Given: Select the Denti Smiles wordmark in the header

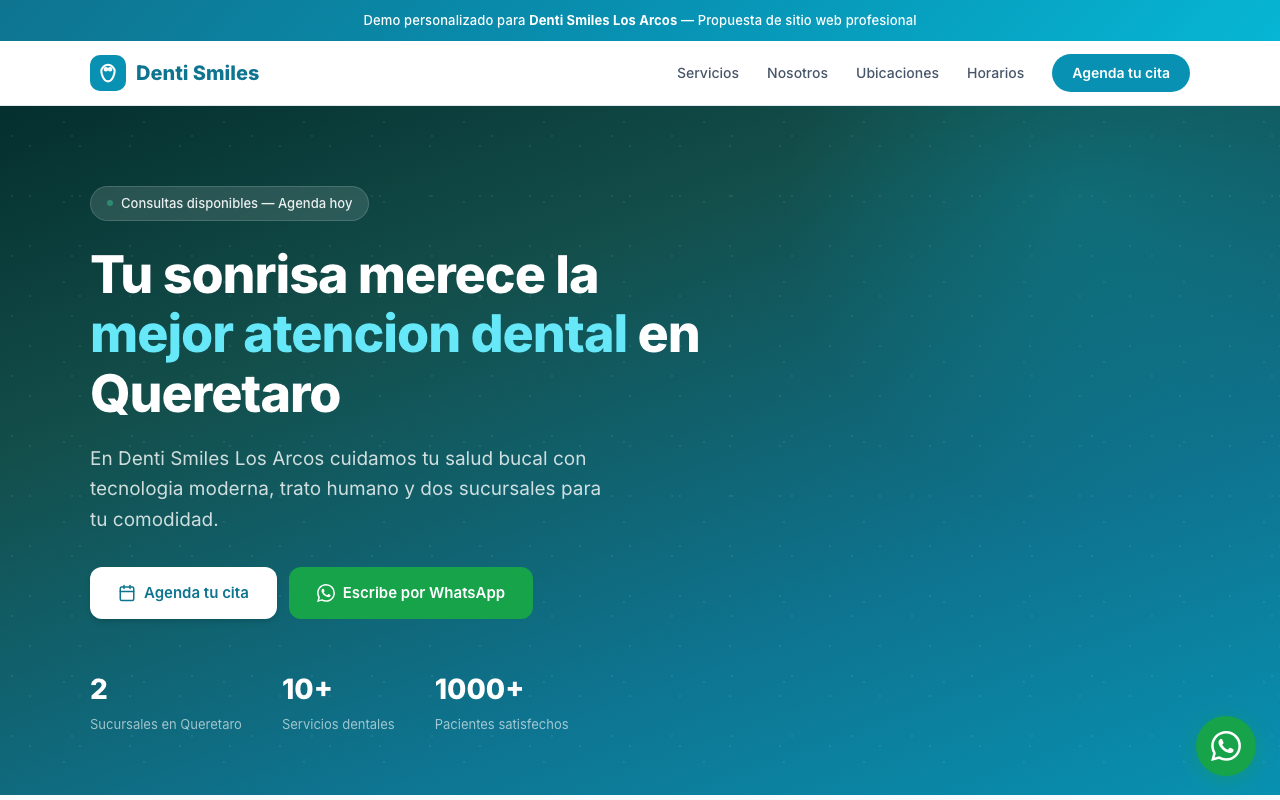Looking at the screenshot, I should click(x=197, y=72).
